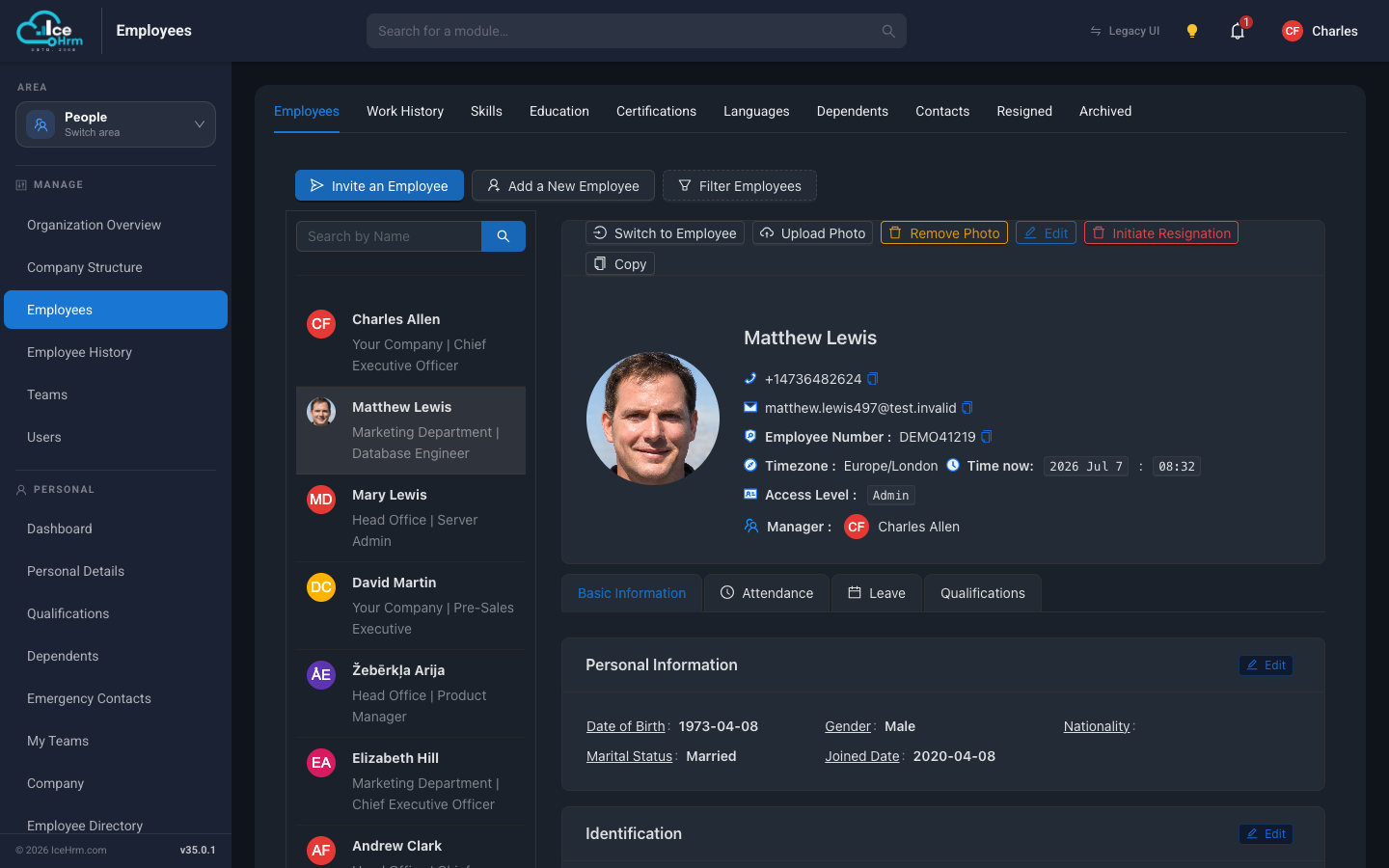The height and width of the screenshot is (868, 1389).
Task: Click the blue search button next to Search by Name
Action: click(x=504, y=236)
